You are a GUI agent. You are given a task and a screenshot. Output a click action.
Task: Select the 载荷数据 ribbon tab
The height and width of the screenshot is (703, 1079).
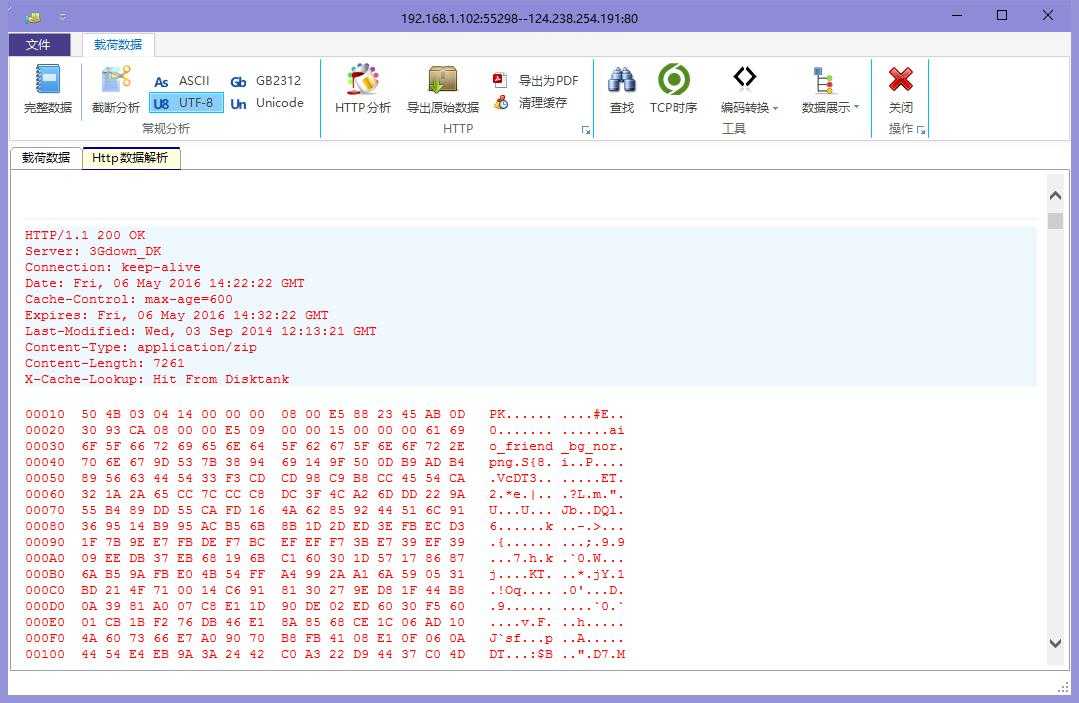(x=118, y=45)
